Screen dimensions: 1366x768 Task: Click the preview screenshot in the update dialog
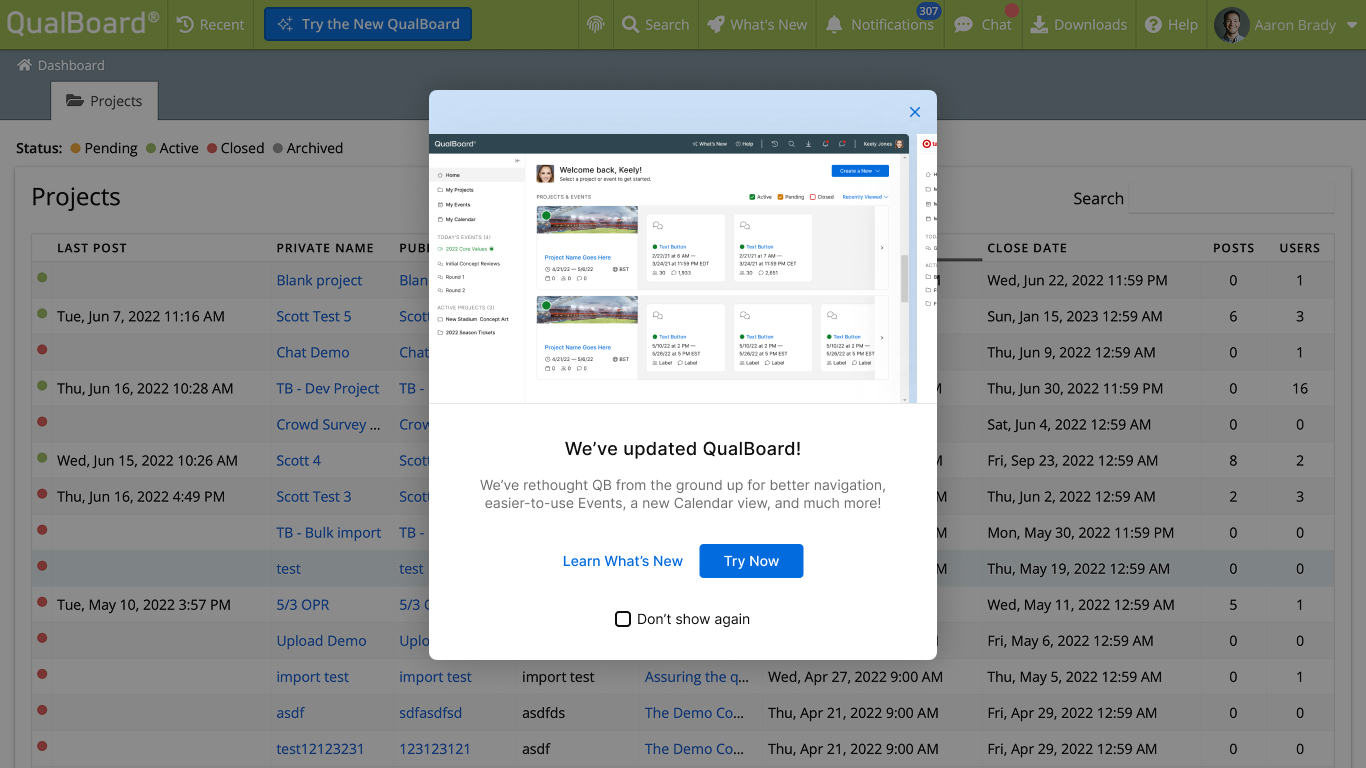click(669, 268)
